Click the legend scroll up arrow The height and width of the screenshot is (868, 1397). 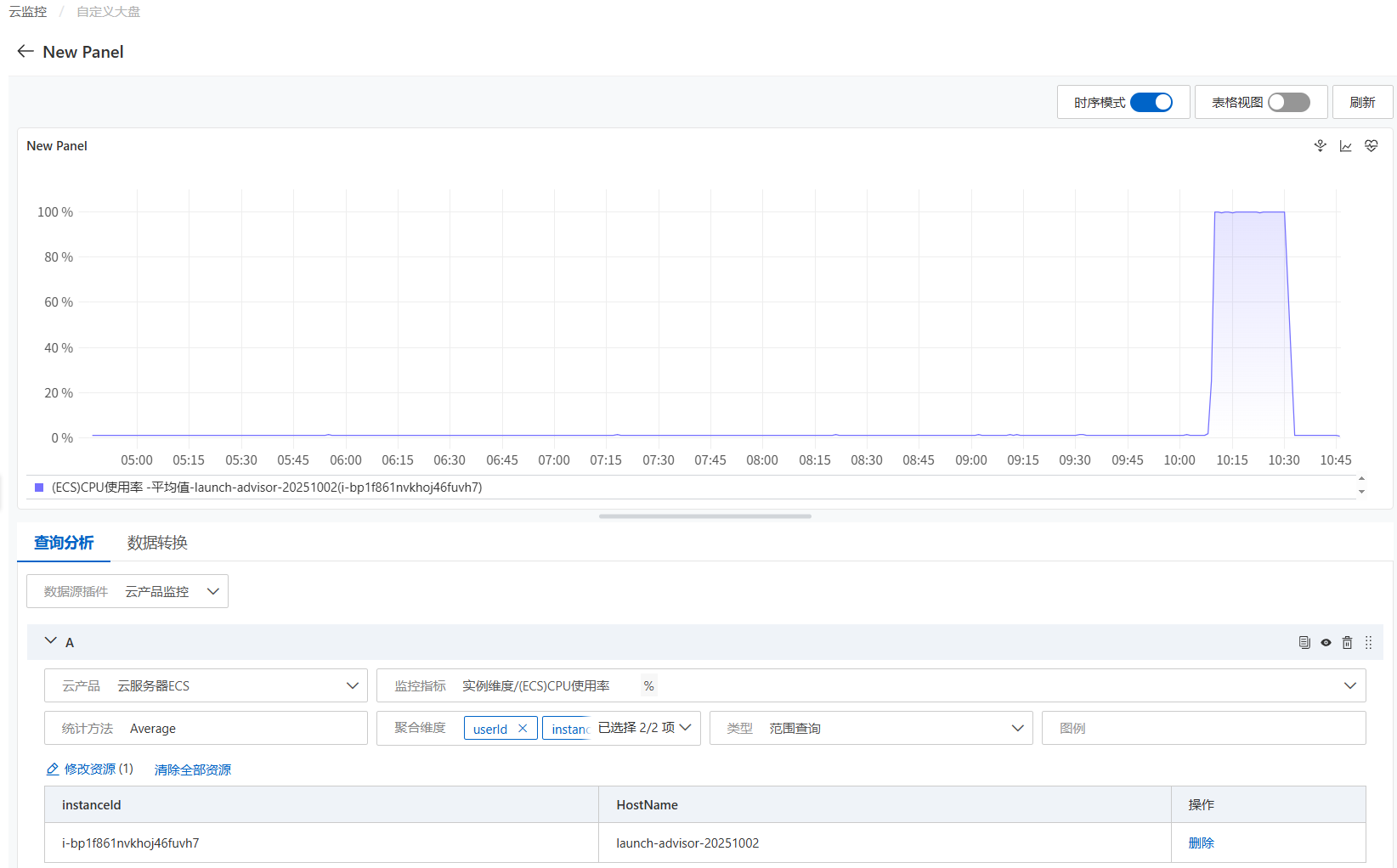1361,479
